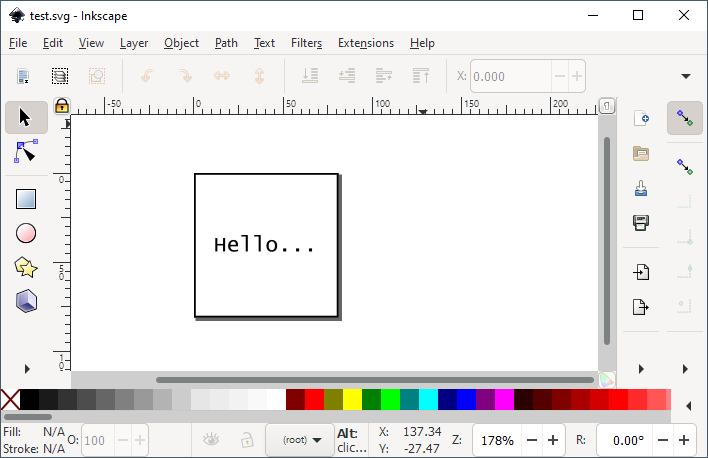Expand the toolbox overflow arrow
The image size is (708, 458).
(x=27, y=369)
